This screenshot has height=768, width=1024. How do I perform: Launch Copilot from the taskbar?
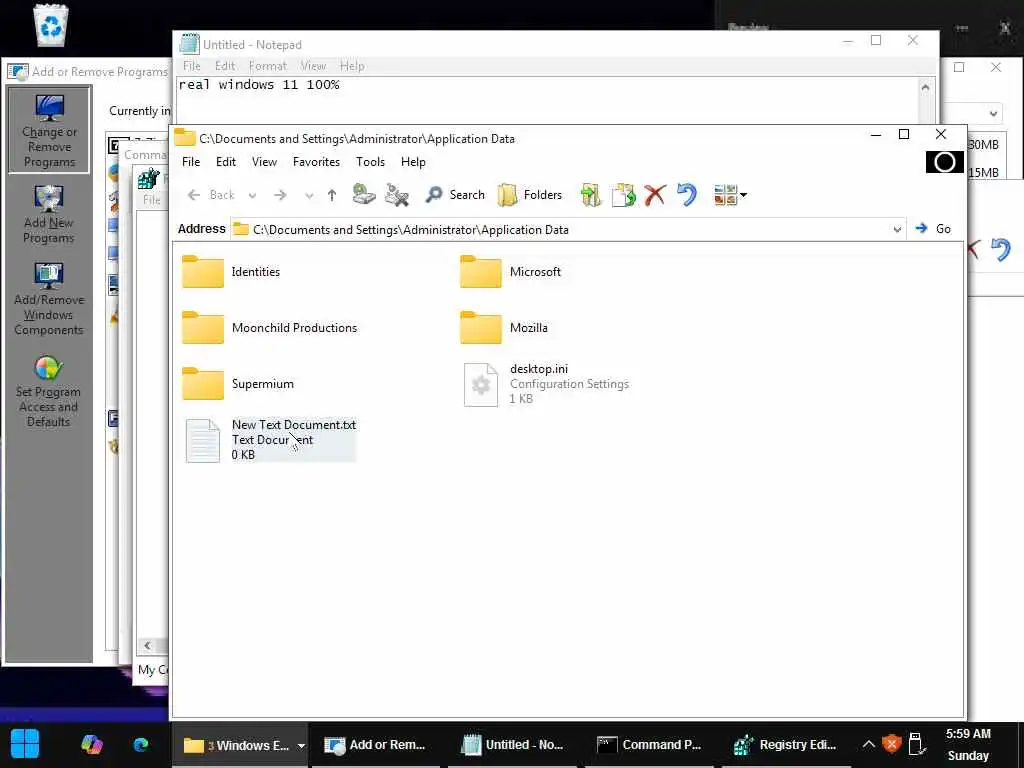91,744
